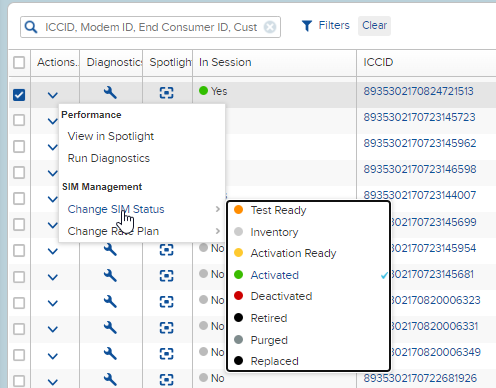Expand actions chevron in row ending 006331
The width and height of the screenshot is (496, 388).
coord(53,329)
